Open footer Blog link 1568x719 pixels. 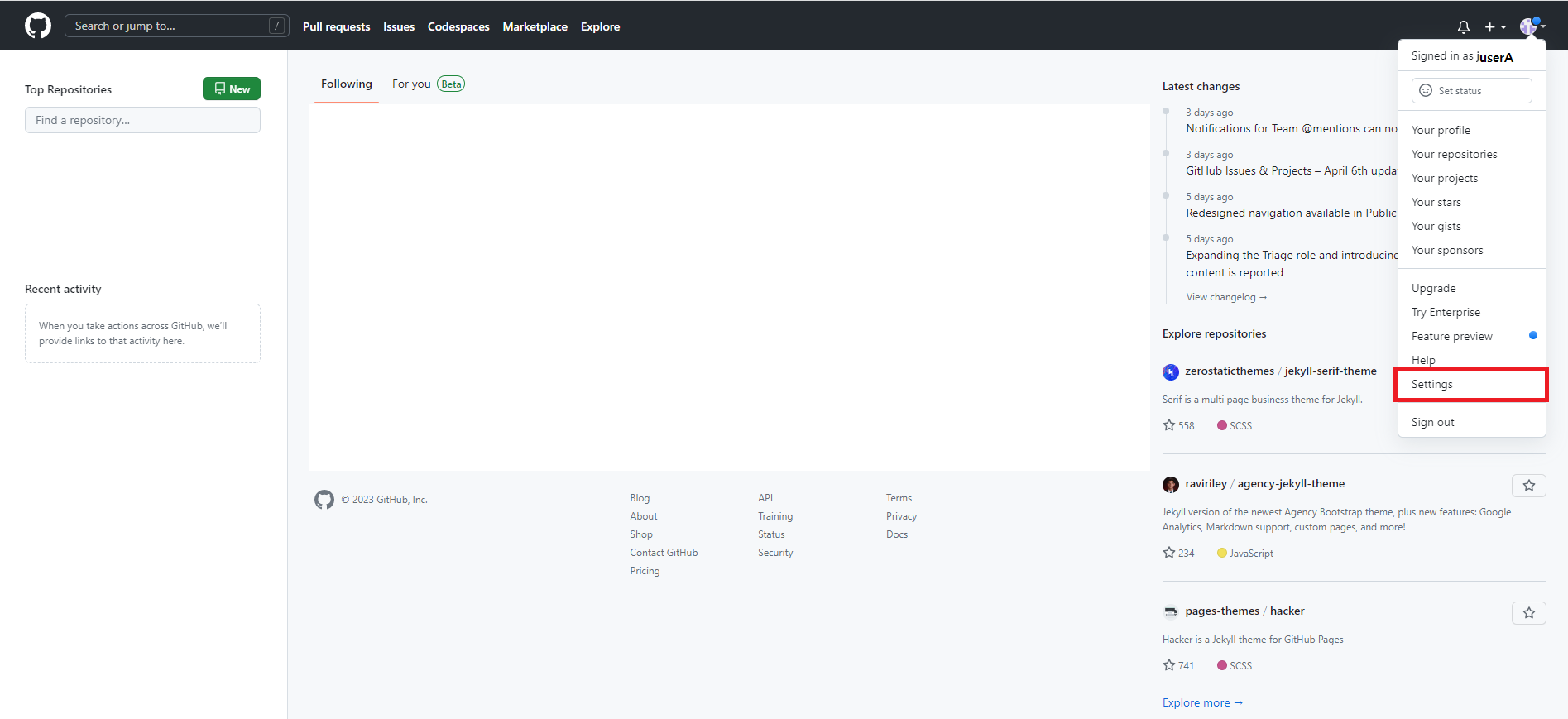pos(640,498)
